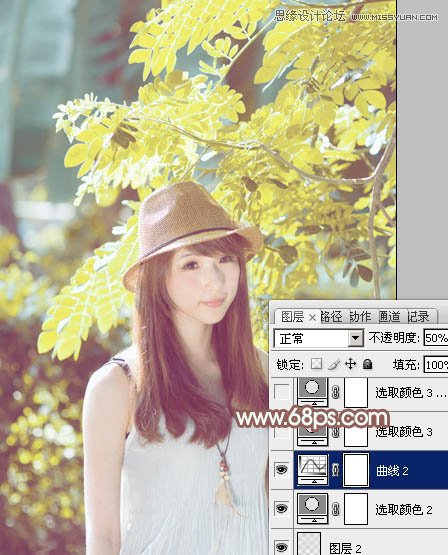
Task: Hide the 图层 2 layer
Action: pos(282,547)
